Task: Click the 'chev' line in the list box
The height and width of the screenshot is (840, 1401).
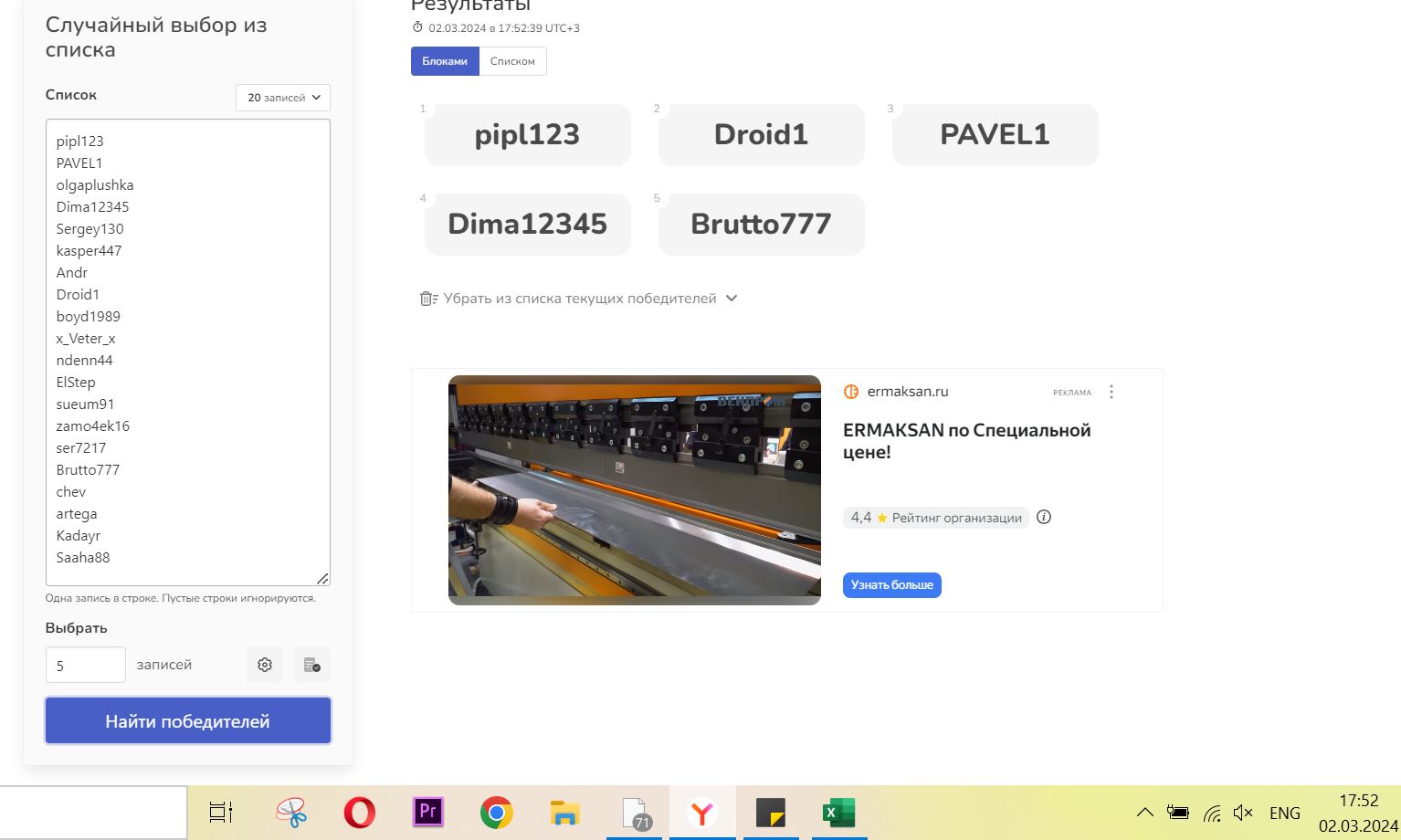Action: pyautogui.click(x=71, y=492)
